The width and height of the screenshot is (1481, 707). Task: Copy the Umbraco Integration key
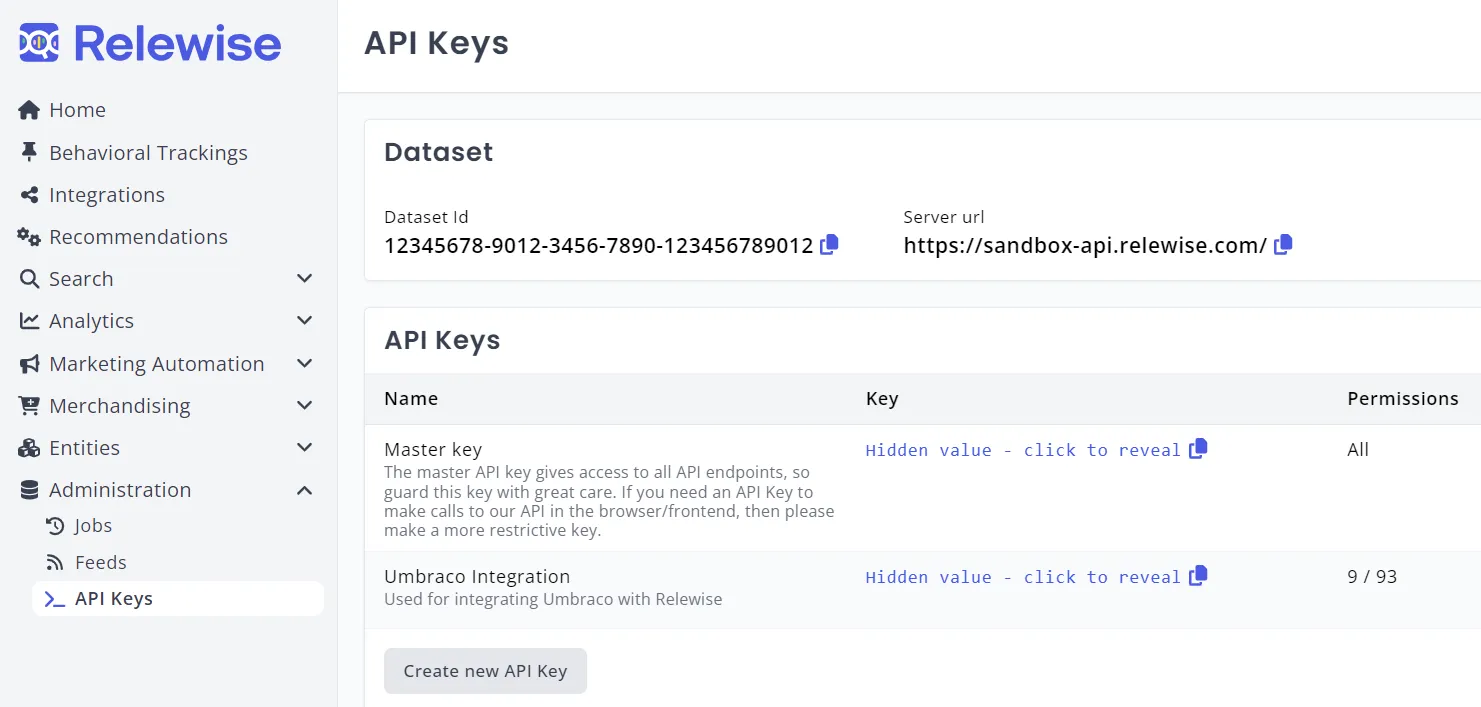pyautogui.click(x=1198, y=576)
